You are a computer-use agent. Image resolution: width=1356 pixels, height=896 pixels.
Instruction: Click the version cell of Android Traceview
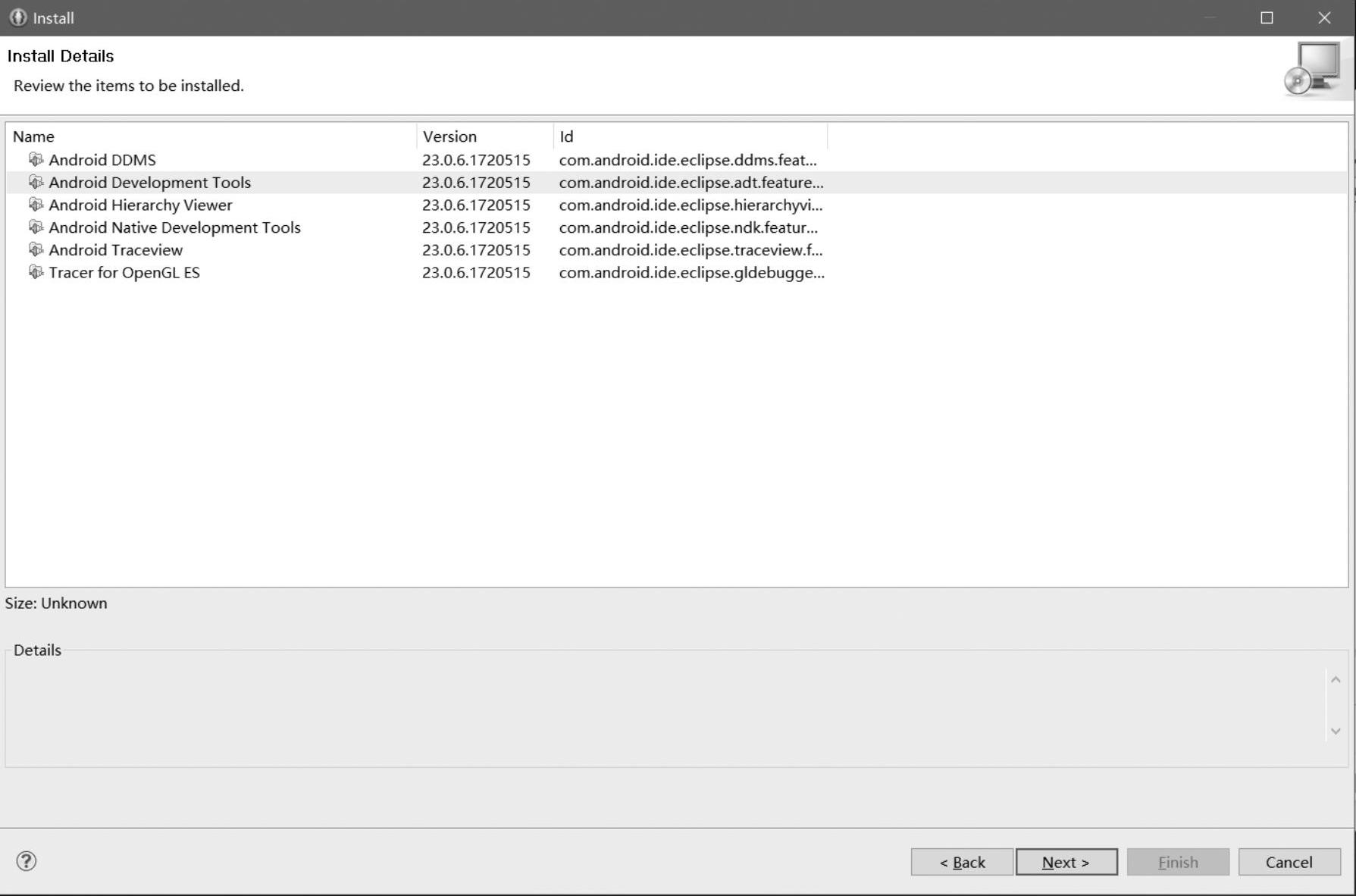point(476,250)
